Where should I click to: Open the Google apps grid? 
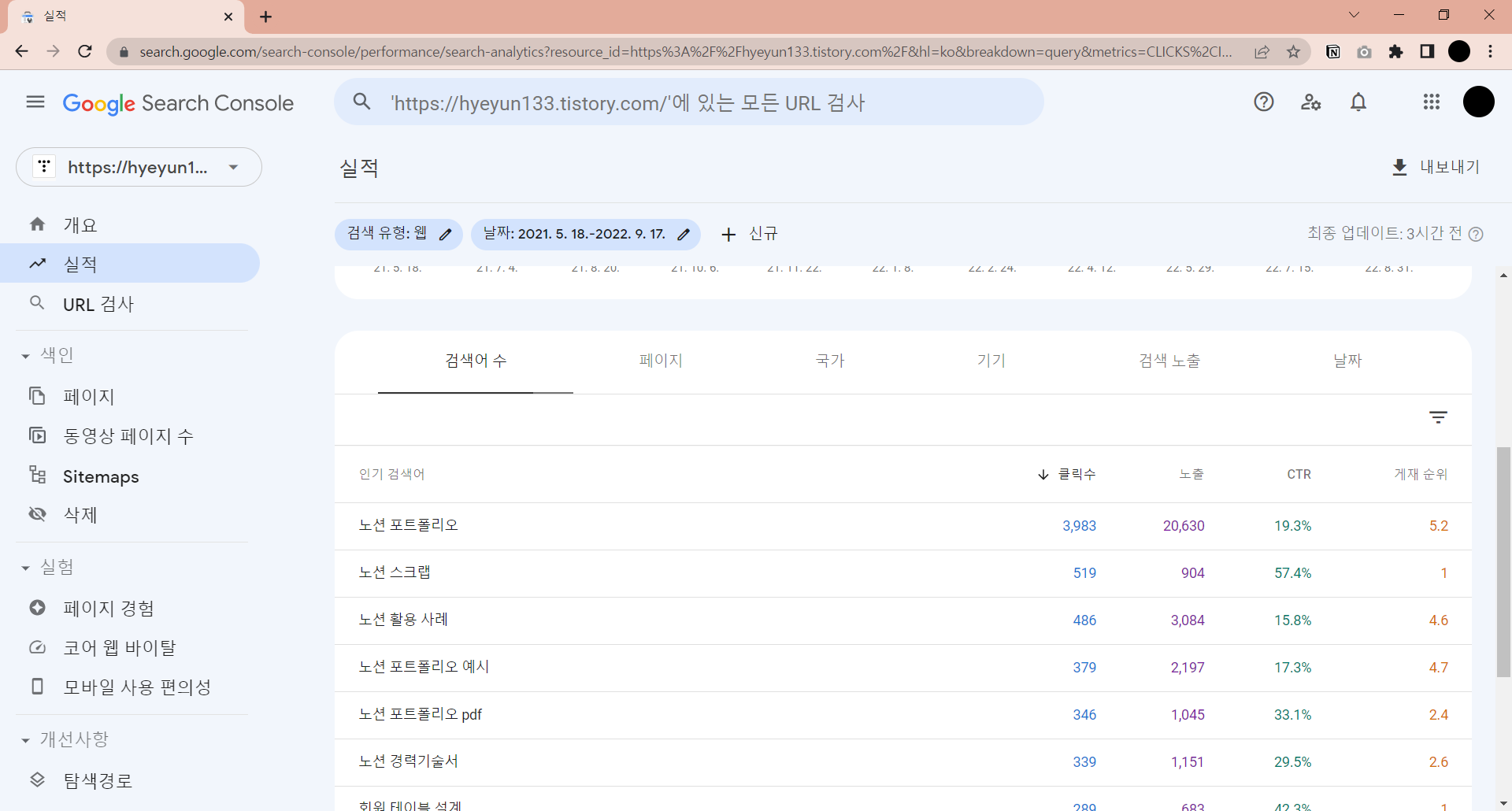coord(1432,102)
